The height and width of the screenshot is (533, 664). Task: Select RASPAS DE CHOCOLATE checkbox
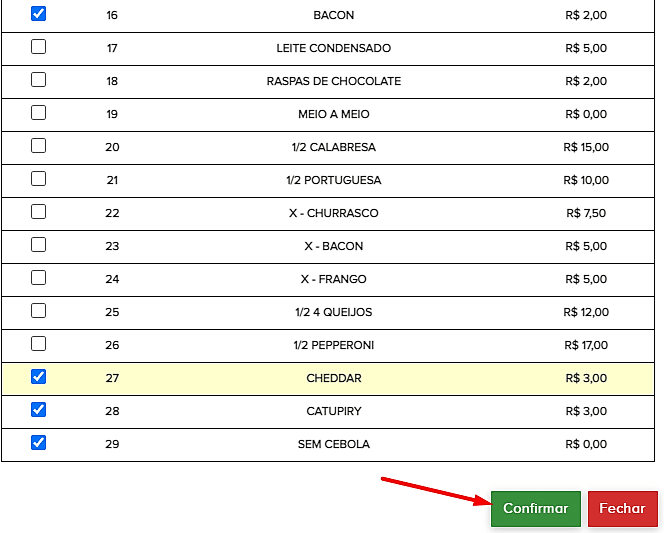(x=38, y=80)
